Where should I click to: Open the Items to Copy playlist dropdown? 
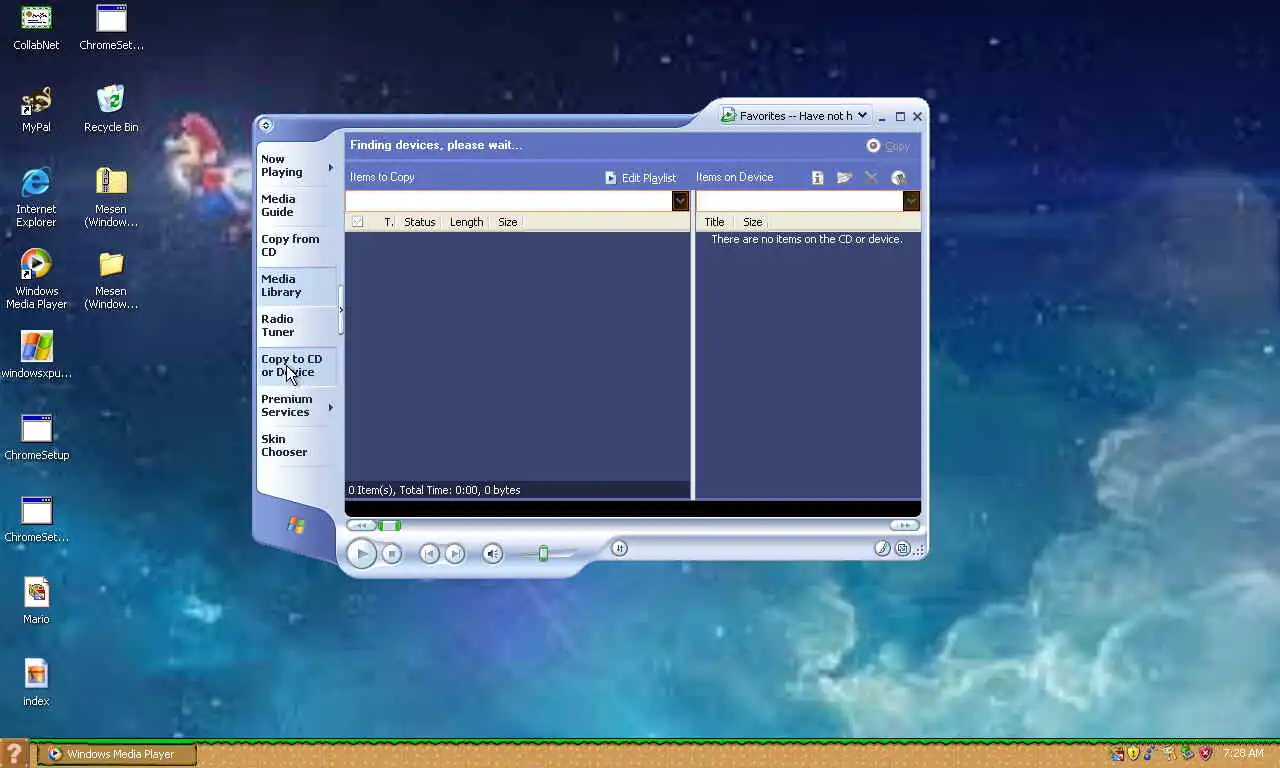680,201
